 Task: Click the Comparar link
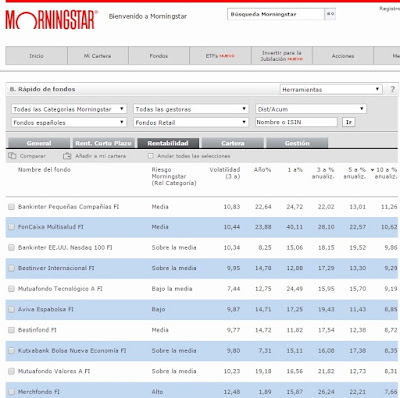point(33,156)
